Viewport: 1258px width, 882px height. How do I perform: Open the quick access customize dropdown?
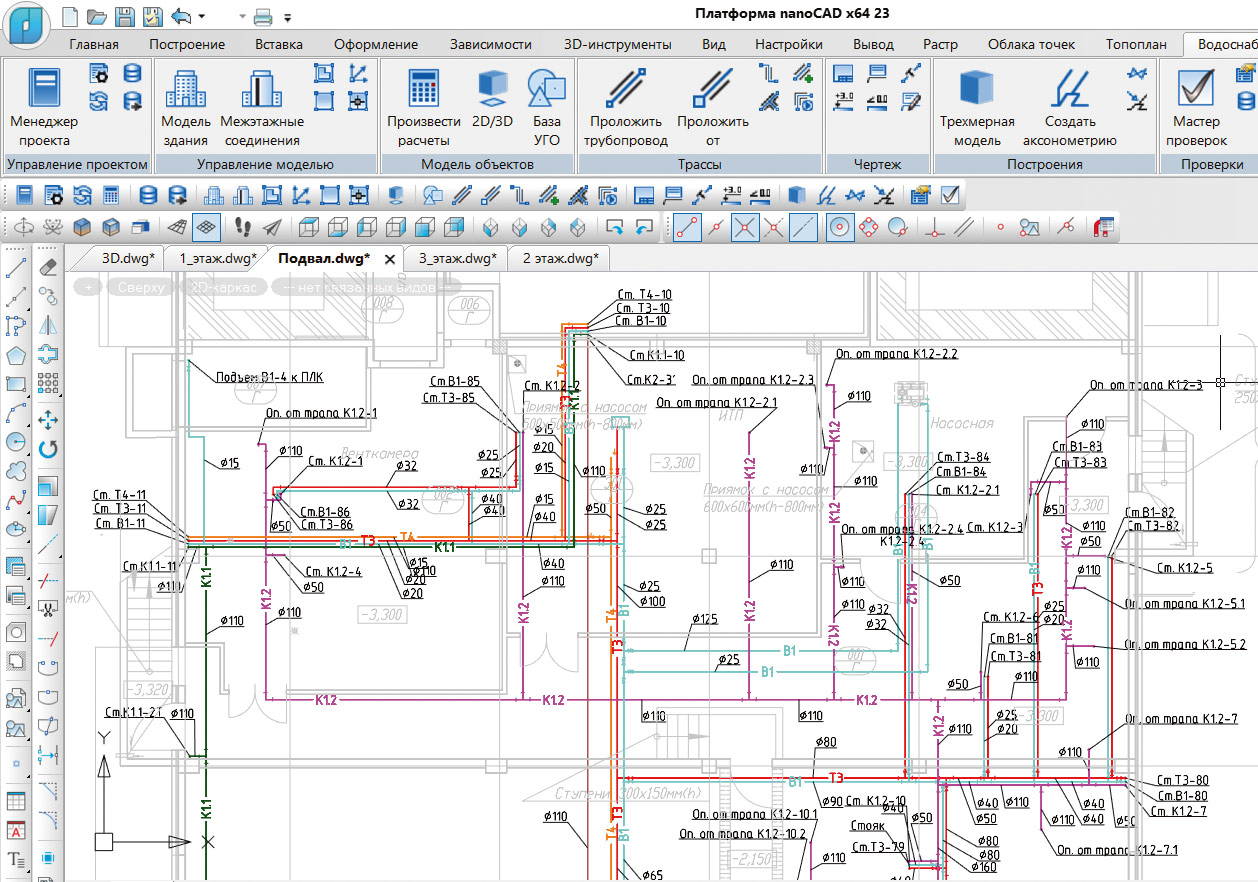(x=288, y=17)
